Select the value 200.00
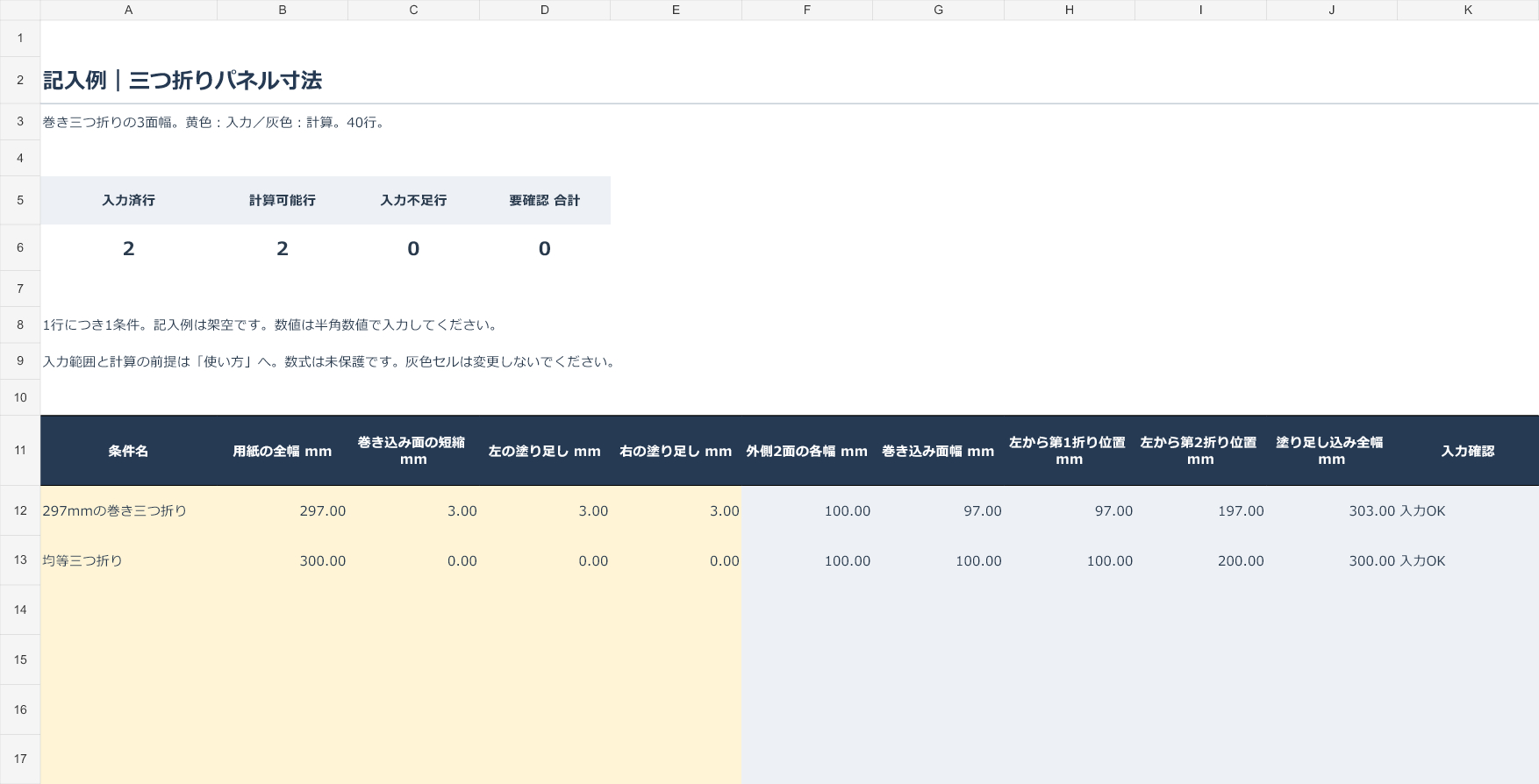1539x784 pixels. [1200, 560]
